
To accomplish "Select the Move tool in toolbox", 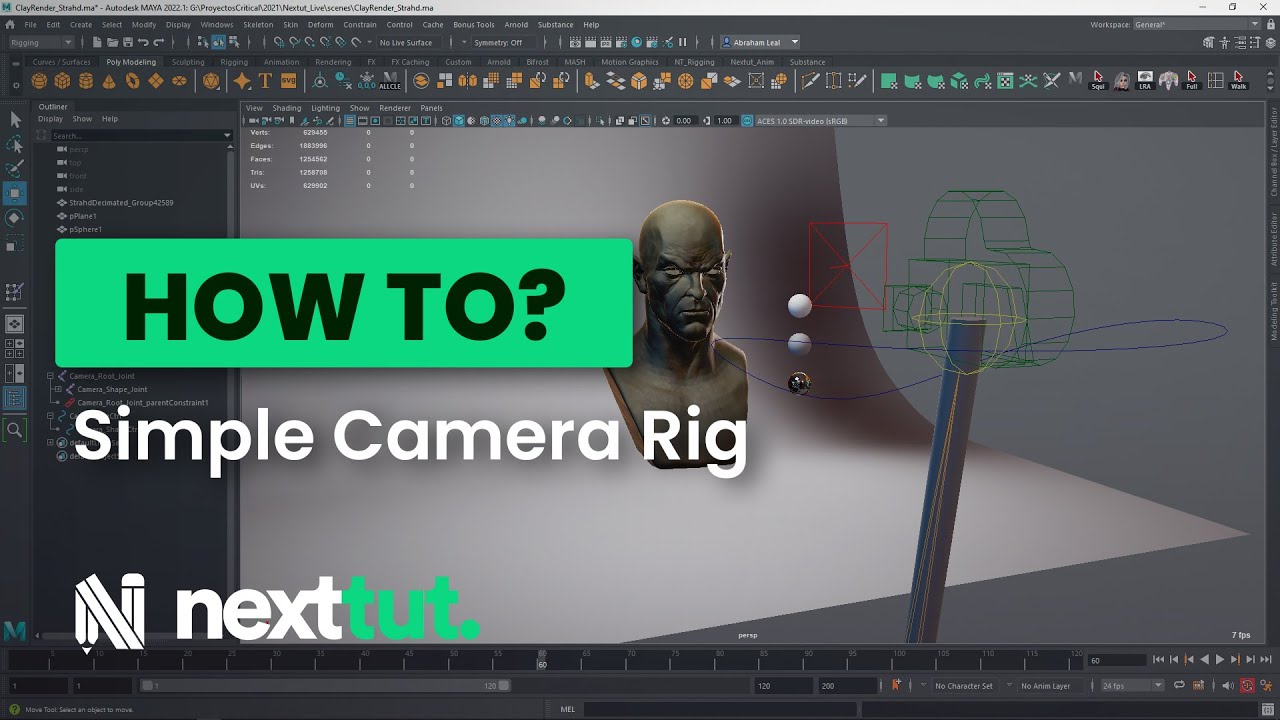I will pyautogui.click(x=15, y=193).
